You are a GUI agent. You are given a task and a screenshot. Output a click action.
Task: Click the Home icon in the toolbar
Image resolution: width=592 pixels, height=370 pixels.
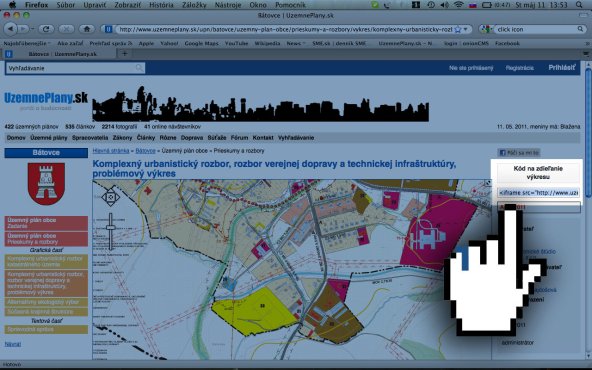pyautogui.click(x=86, y=29)
